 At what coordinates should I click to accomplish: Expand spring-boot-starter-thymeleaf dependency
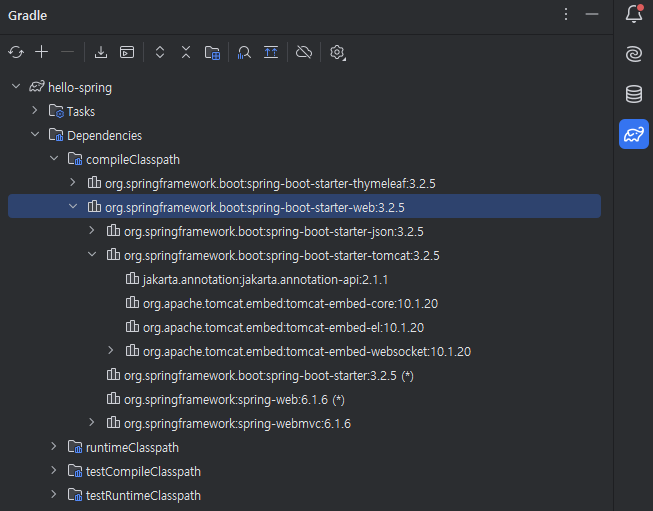point(73,182)
